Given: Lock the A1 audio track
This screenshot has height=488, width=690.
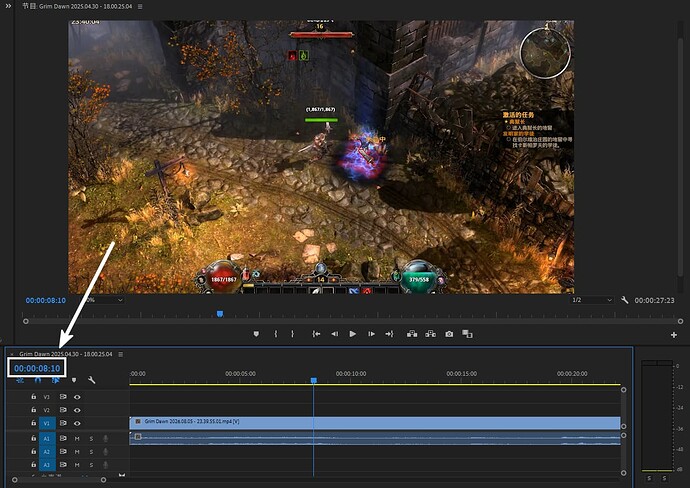Looking at the screenshot, I should (33, 438).
